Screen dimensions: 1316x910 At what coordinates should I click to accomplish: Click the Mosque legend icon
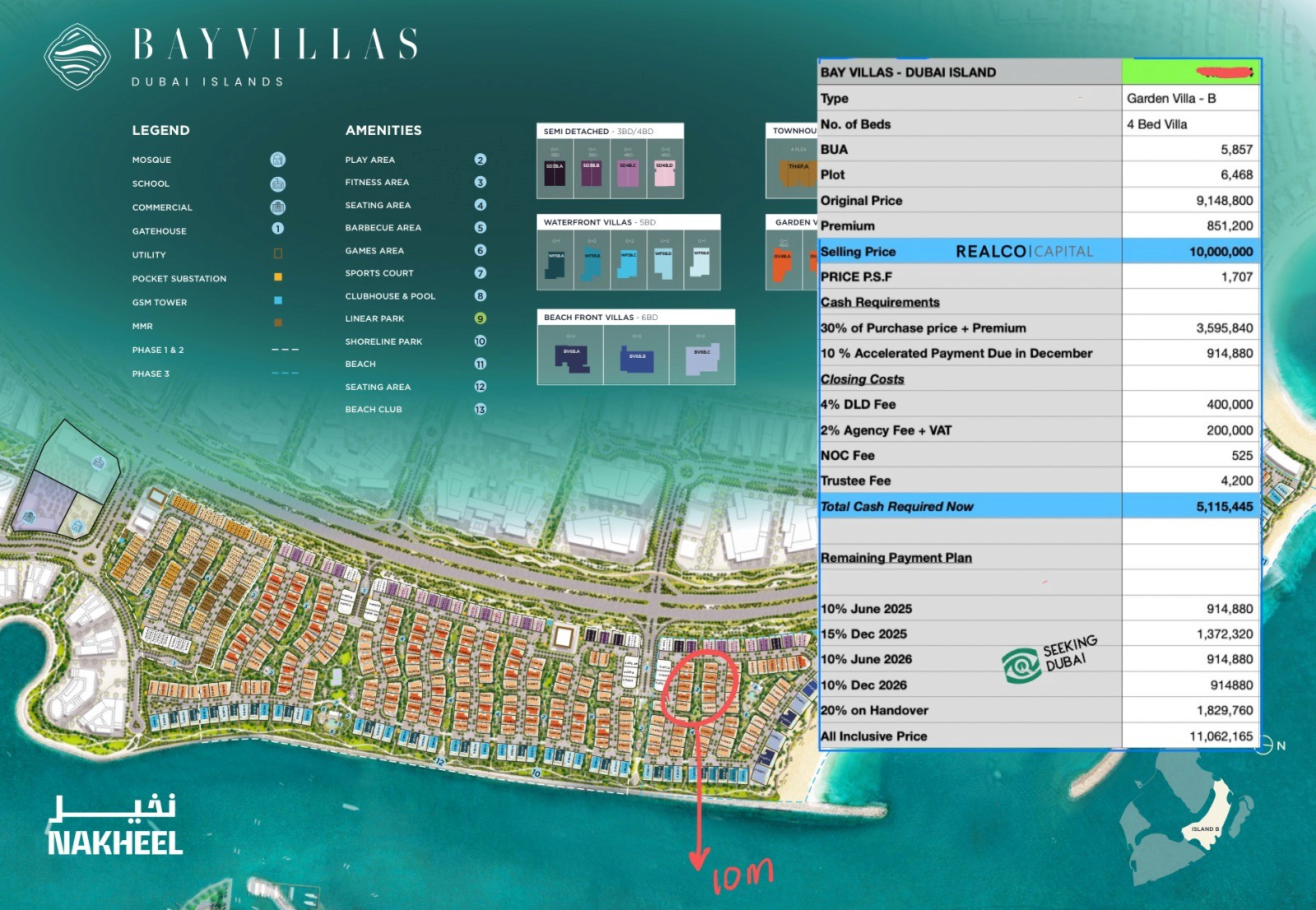(x=278, y=160)
